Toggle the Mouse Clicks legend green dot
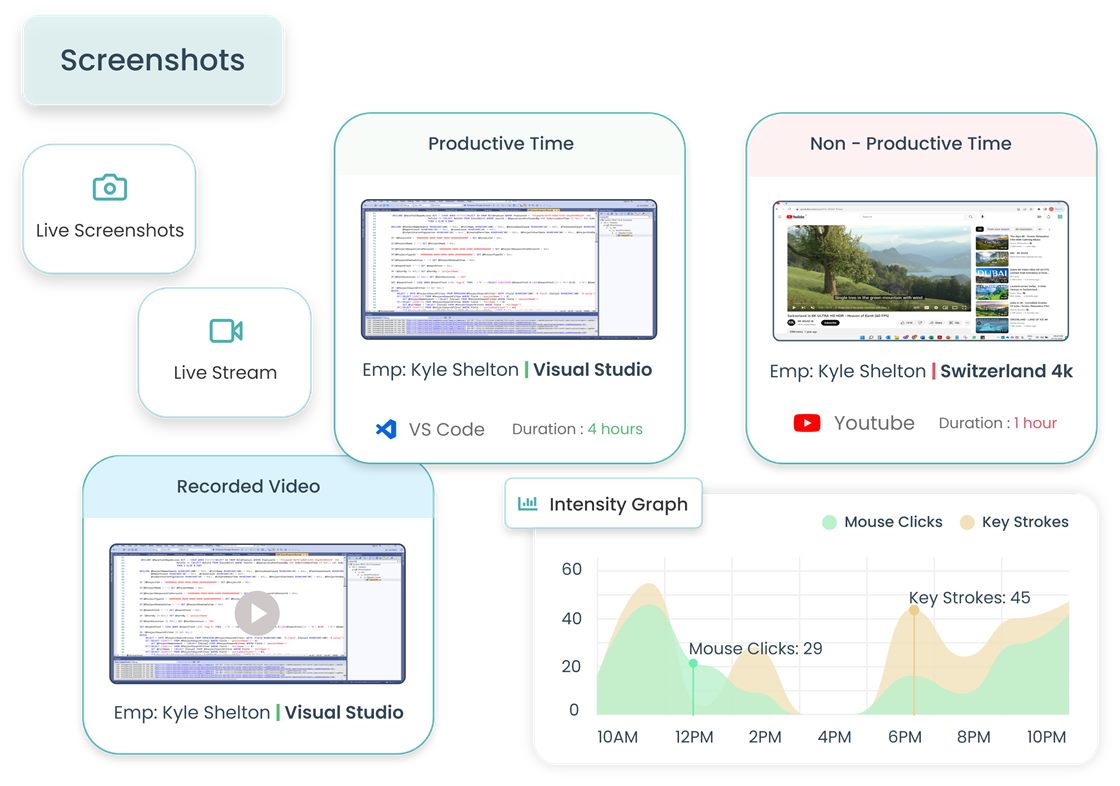Viewport: 1120px width, 786px height. 829,522
